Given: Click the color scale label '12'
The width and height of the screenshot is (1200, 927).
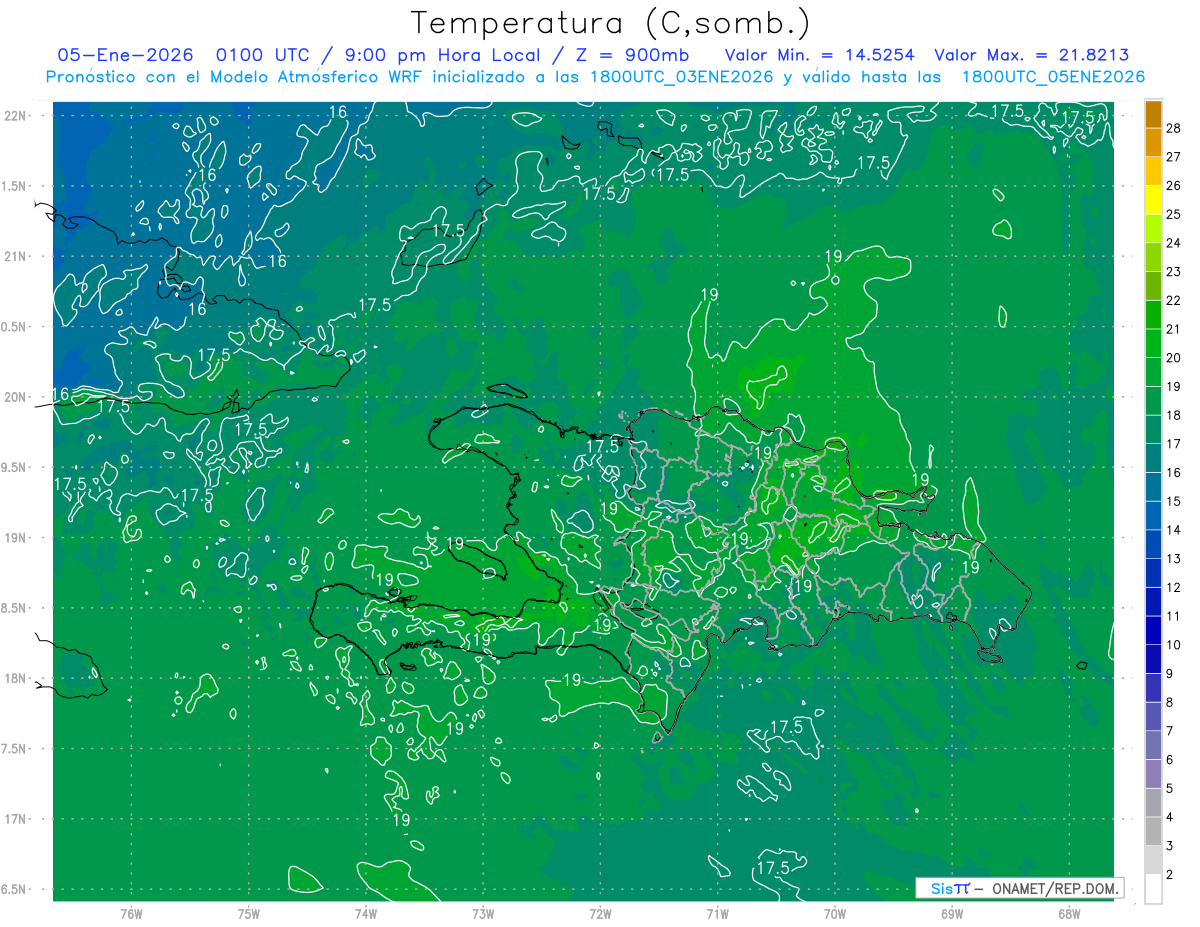Looking at the screenshot, I should pos(1174,588).
